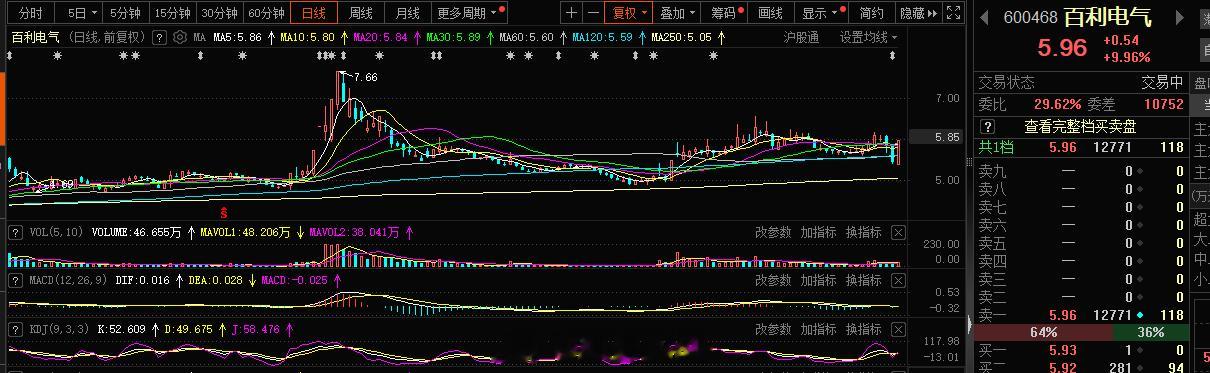Open VOL indicator help question mark
The image size is (1210, 373).
[15, 232]
